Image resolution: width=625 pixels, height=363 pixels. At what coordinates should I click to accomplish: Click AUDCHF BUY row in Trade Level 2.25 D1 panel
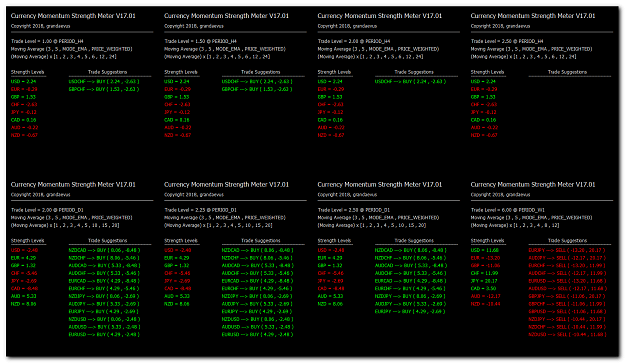[257, 273]
